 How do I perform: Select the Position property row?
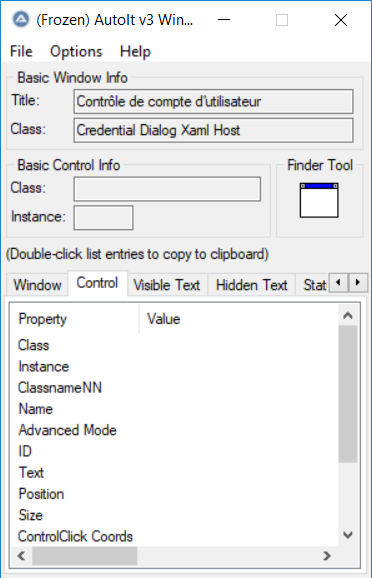174,494
